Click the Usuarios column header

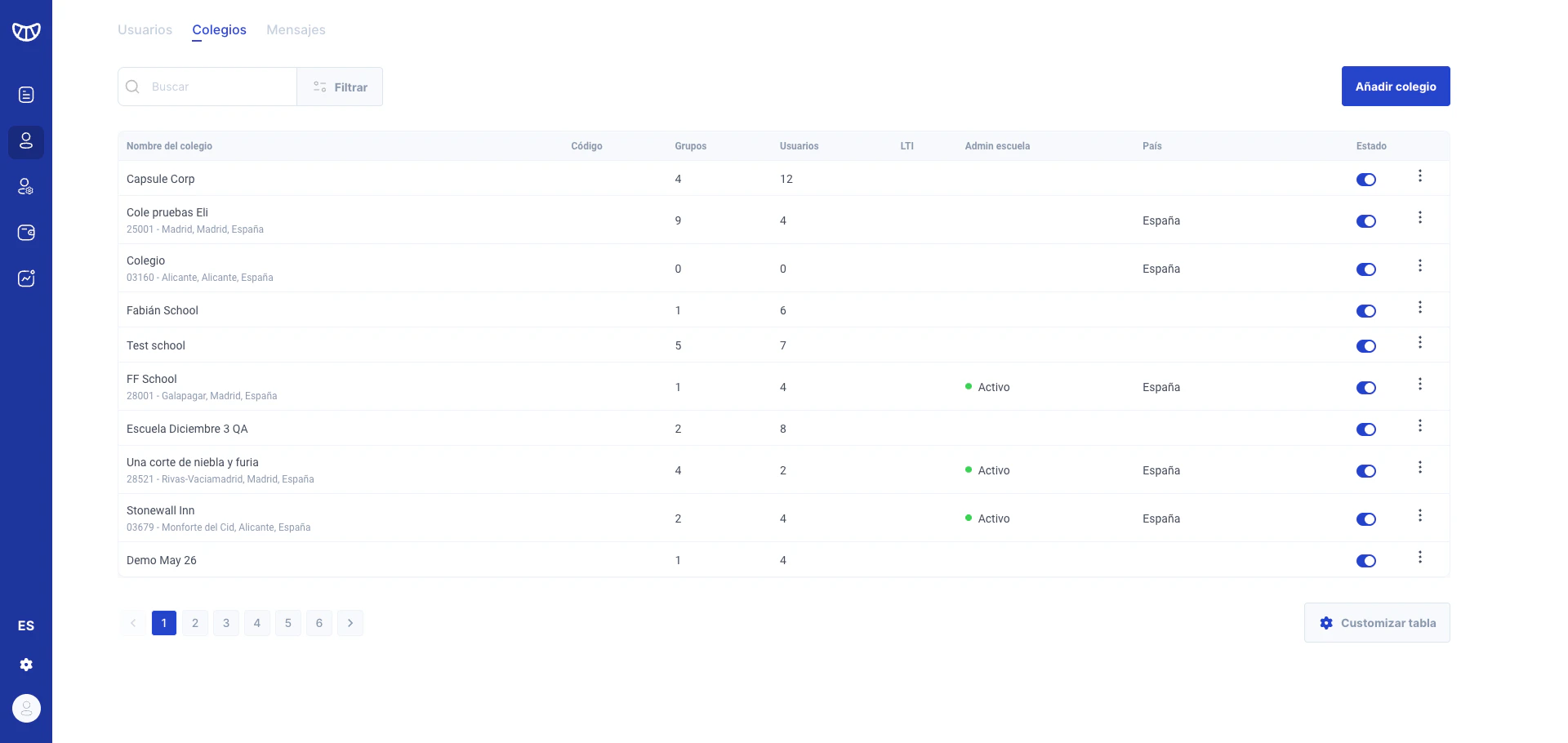click(x=799, y=146)
